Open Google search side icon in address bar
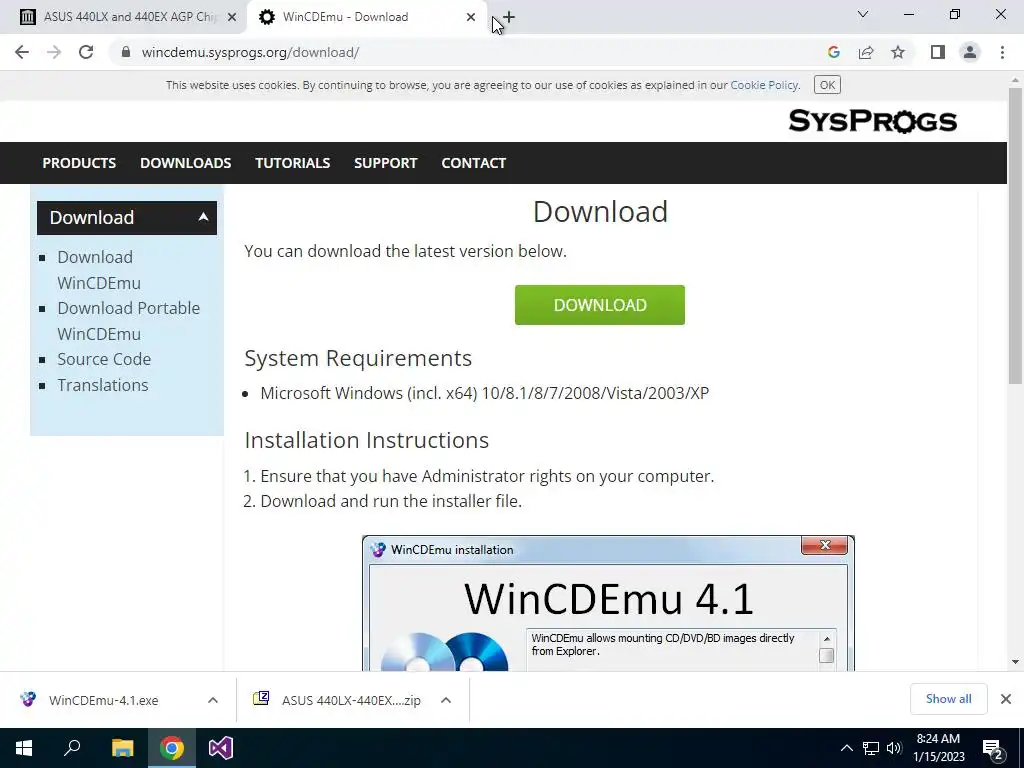 [x=833, y=52]
